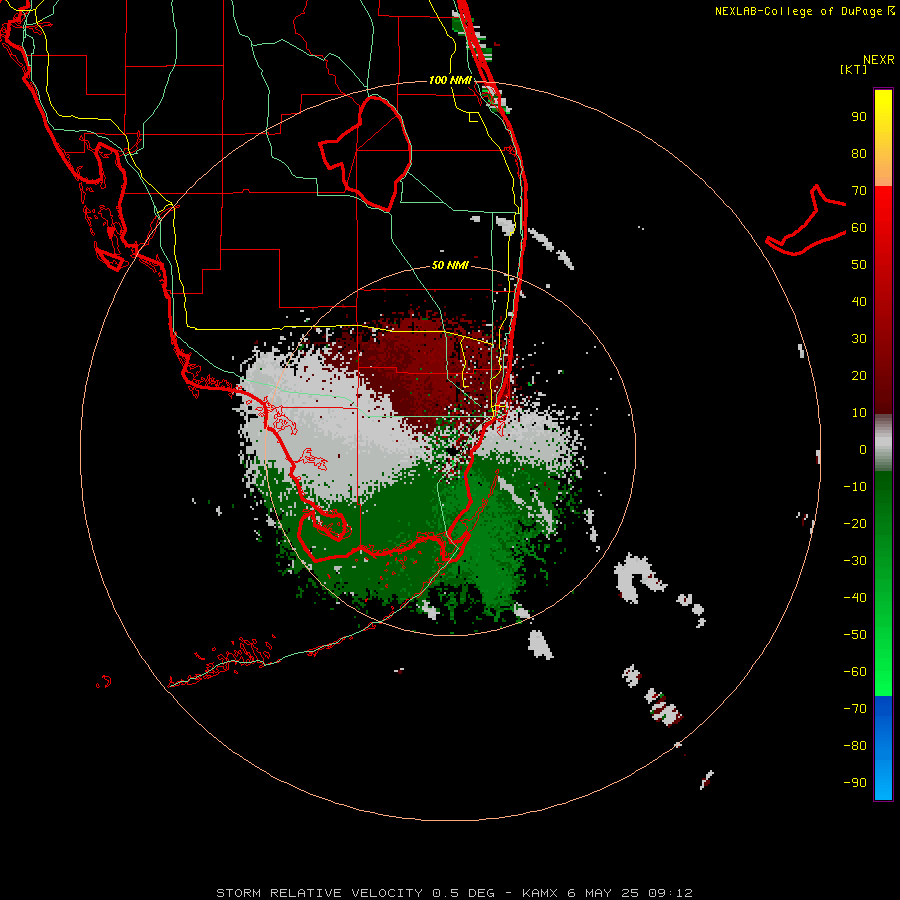Click the 70 value on the velocity scale

[859, 191]
